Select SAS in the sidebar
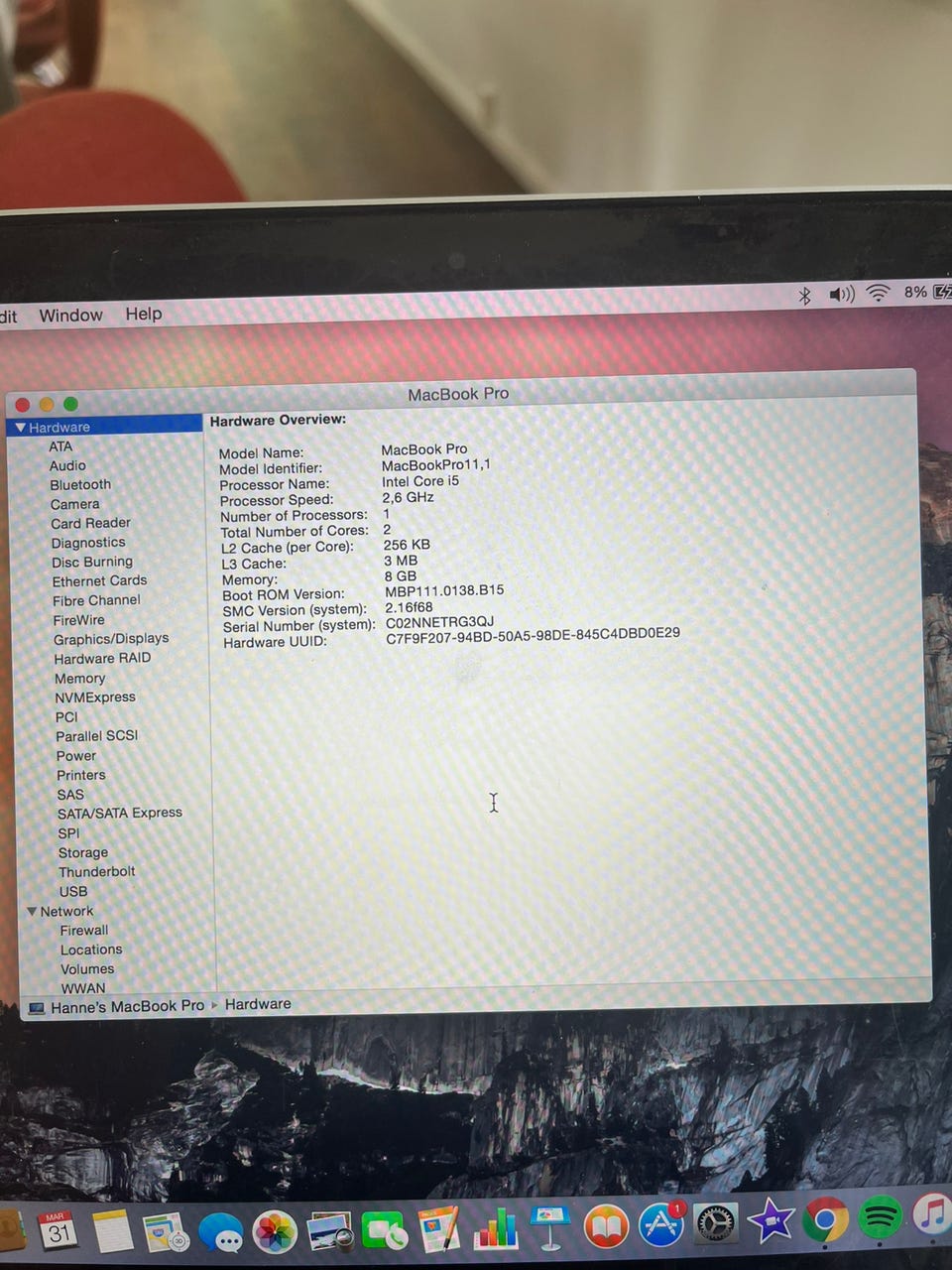This screenshot has width=952, height=1270. click(70, 795)
